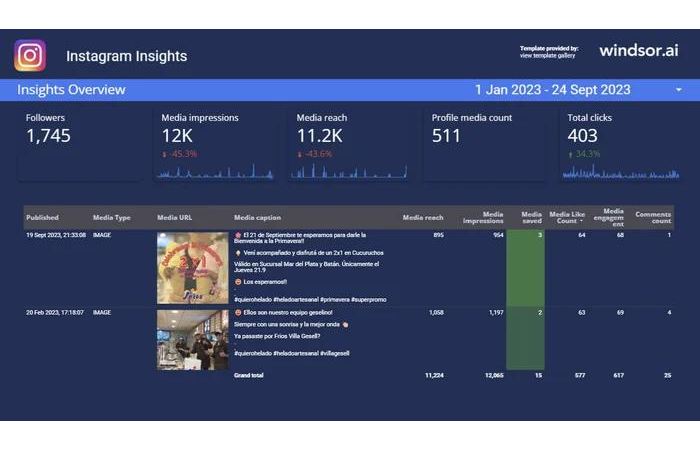The height and width of the screenshot is (450, 700).
Task: Open the 2x1 promo post thumbnail
Action: pos(192,268)
